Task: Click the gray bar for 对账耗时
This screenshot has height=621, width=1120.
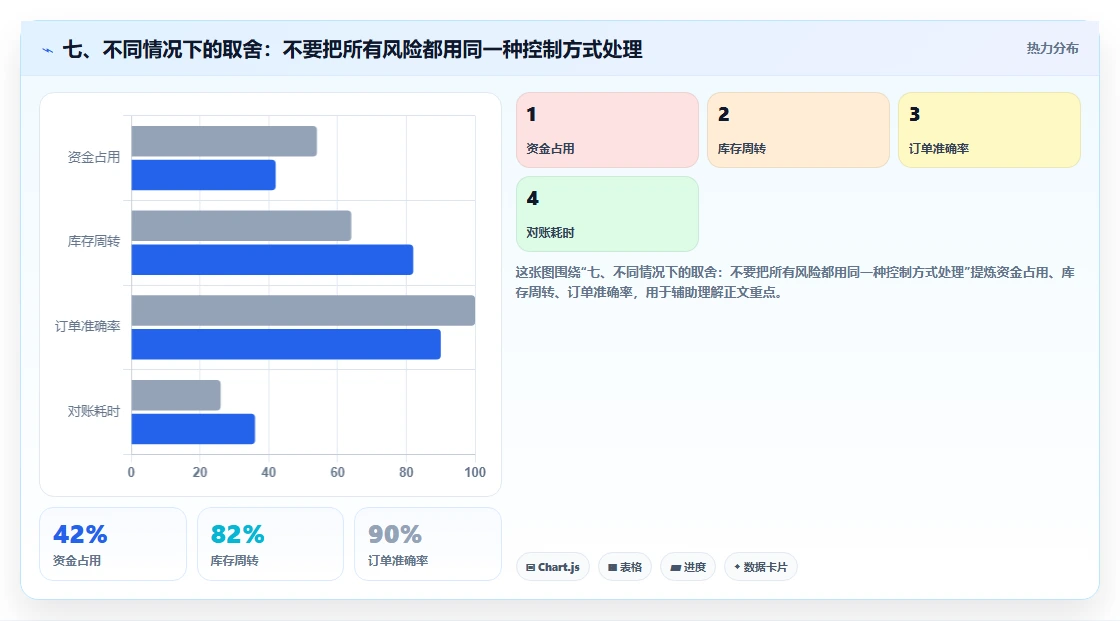Action: pos(176,395)
